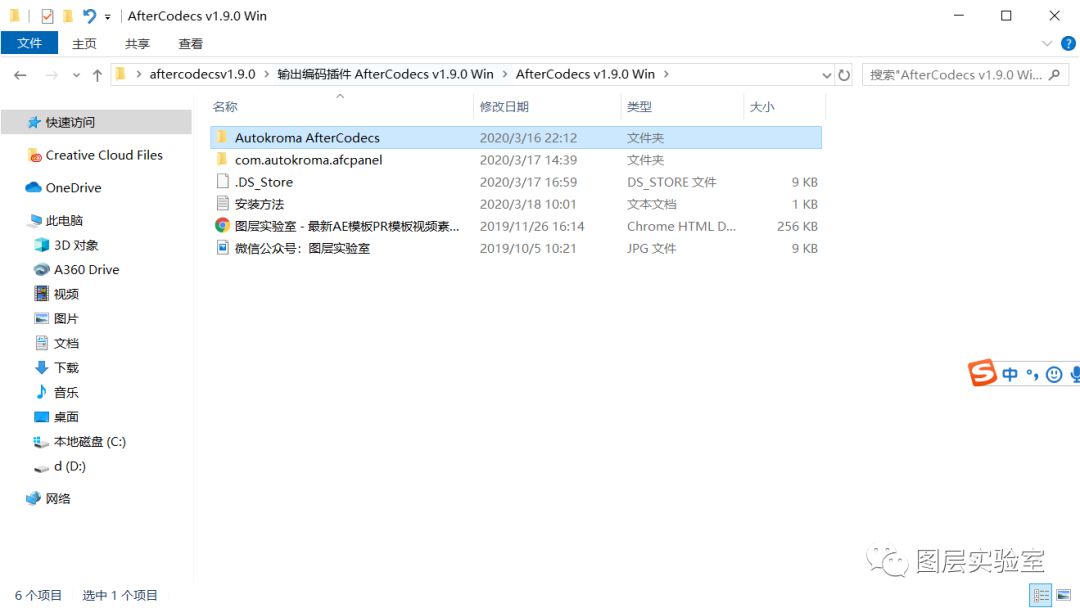Open the 文件 ribbon tab
1080x608 pixels.
29,43
